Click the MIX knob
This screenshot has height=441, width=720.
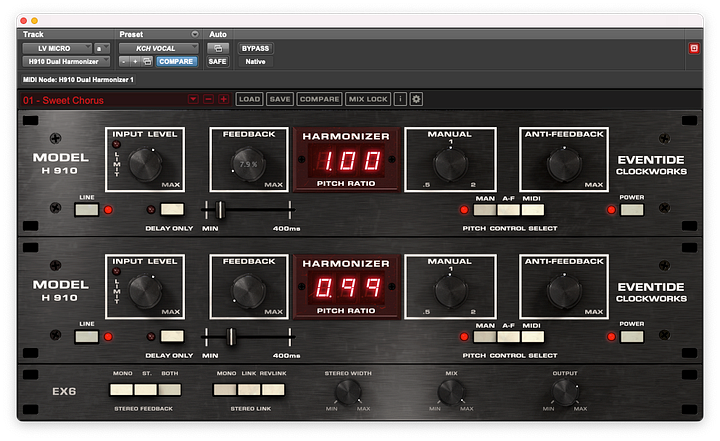click(451, 393)
